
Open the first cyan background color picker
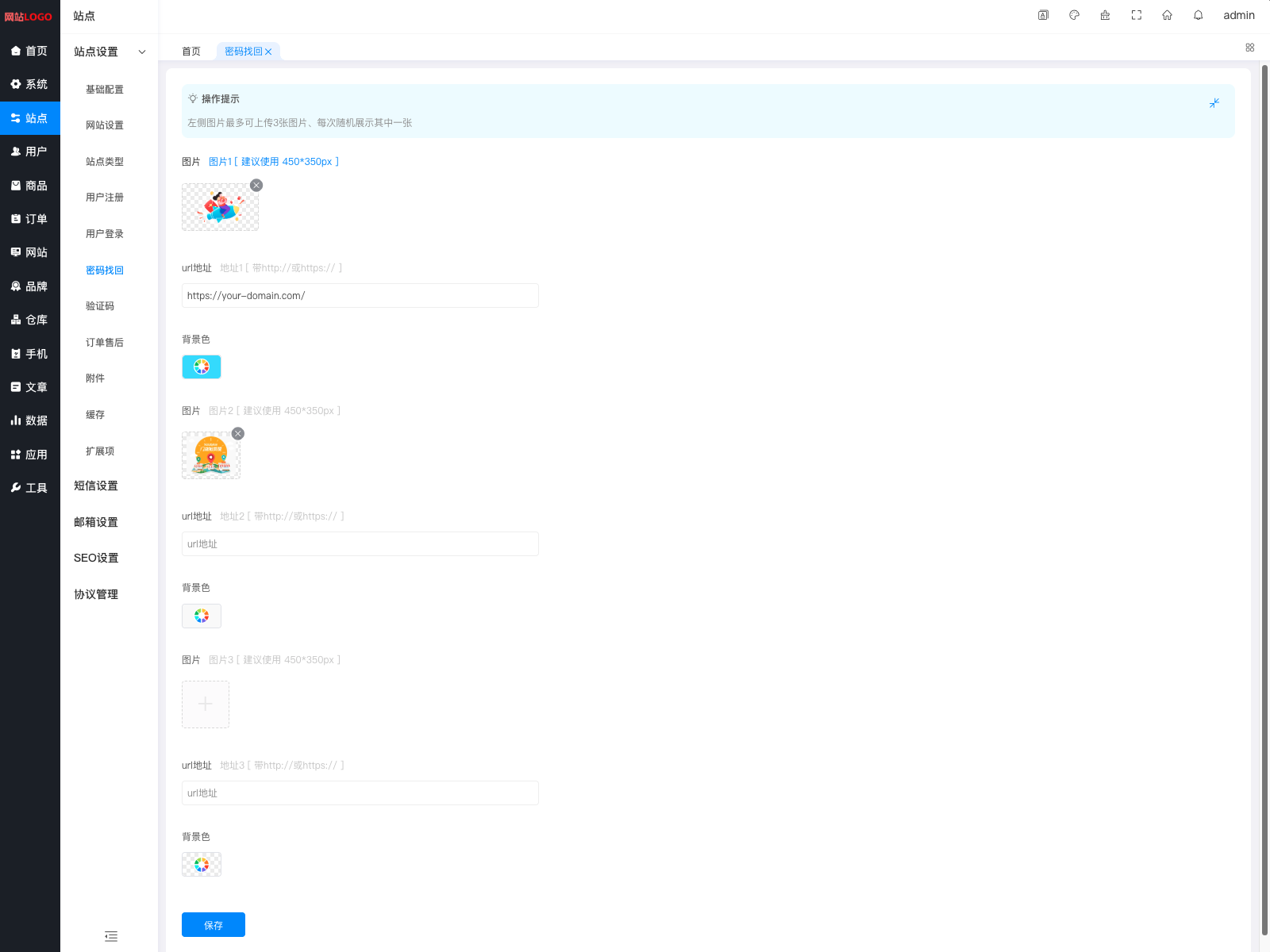(202, 367)
